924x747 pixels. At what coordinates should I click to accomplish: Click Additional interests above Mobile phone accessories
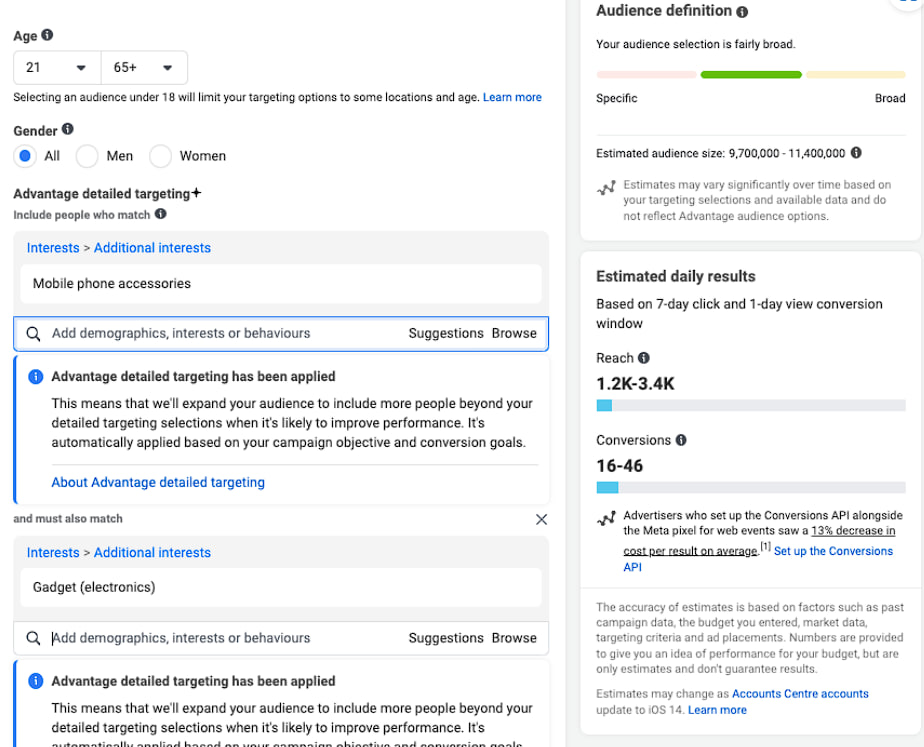pyautogui.click(x=152, y=248)
